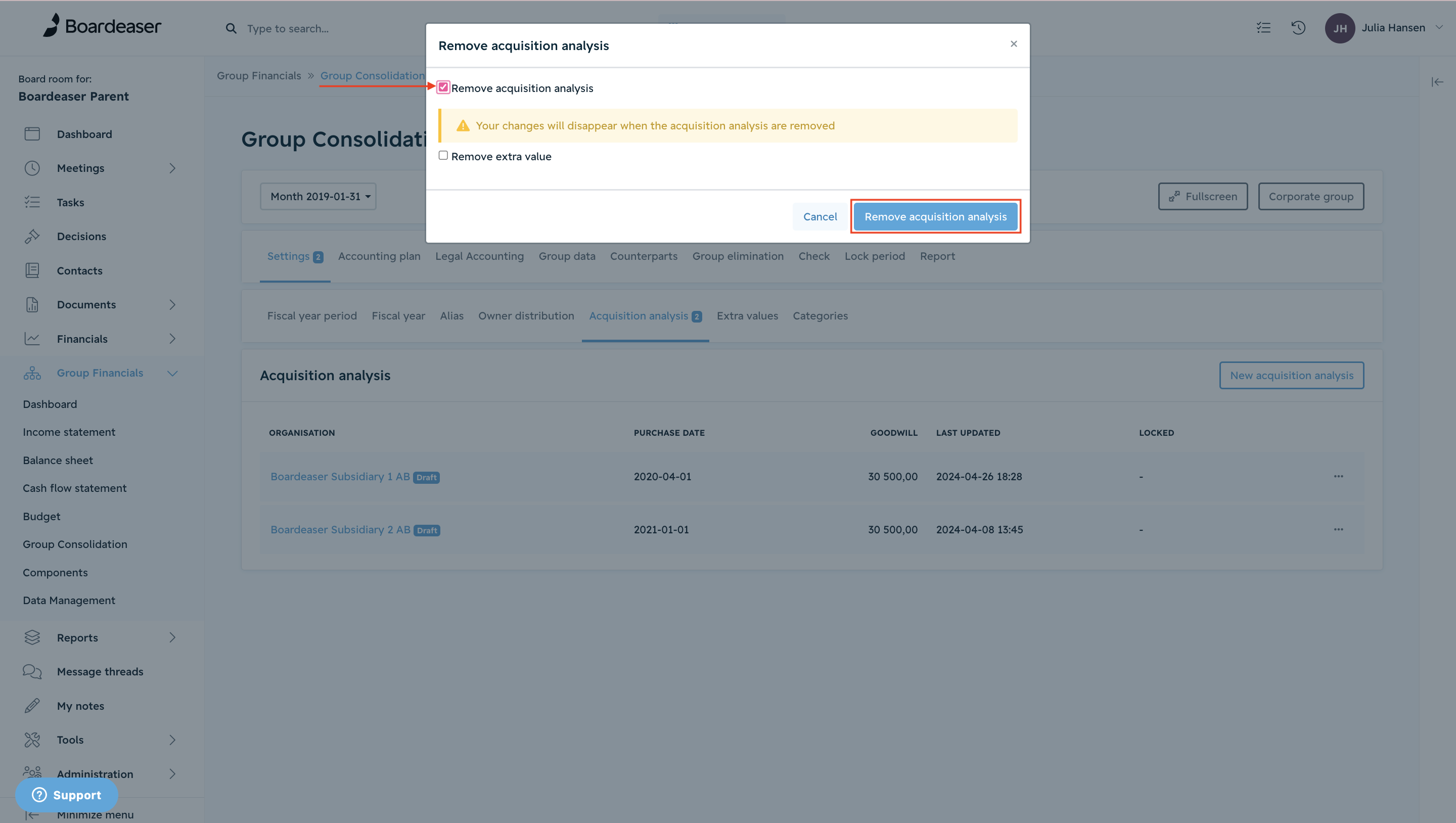Open actions menu for Boardeaser Subsidiary 2 AB
The height and width of the screenshot is (823, 1456).
pos(1338,530)
